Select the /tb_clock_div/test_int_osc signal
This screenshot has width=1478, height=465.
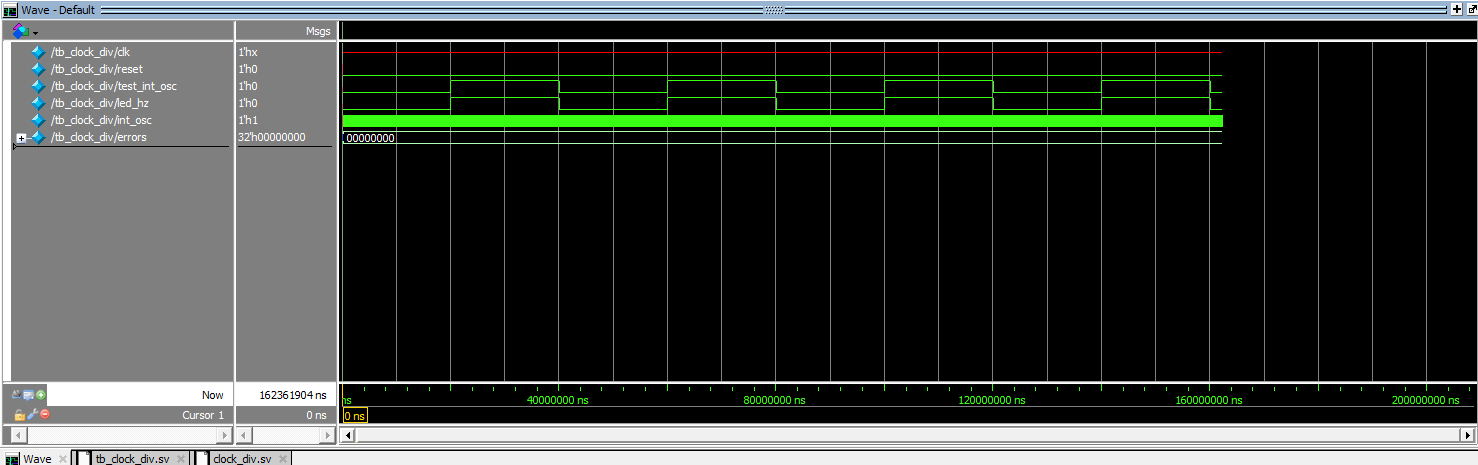point(113,86)
